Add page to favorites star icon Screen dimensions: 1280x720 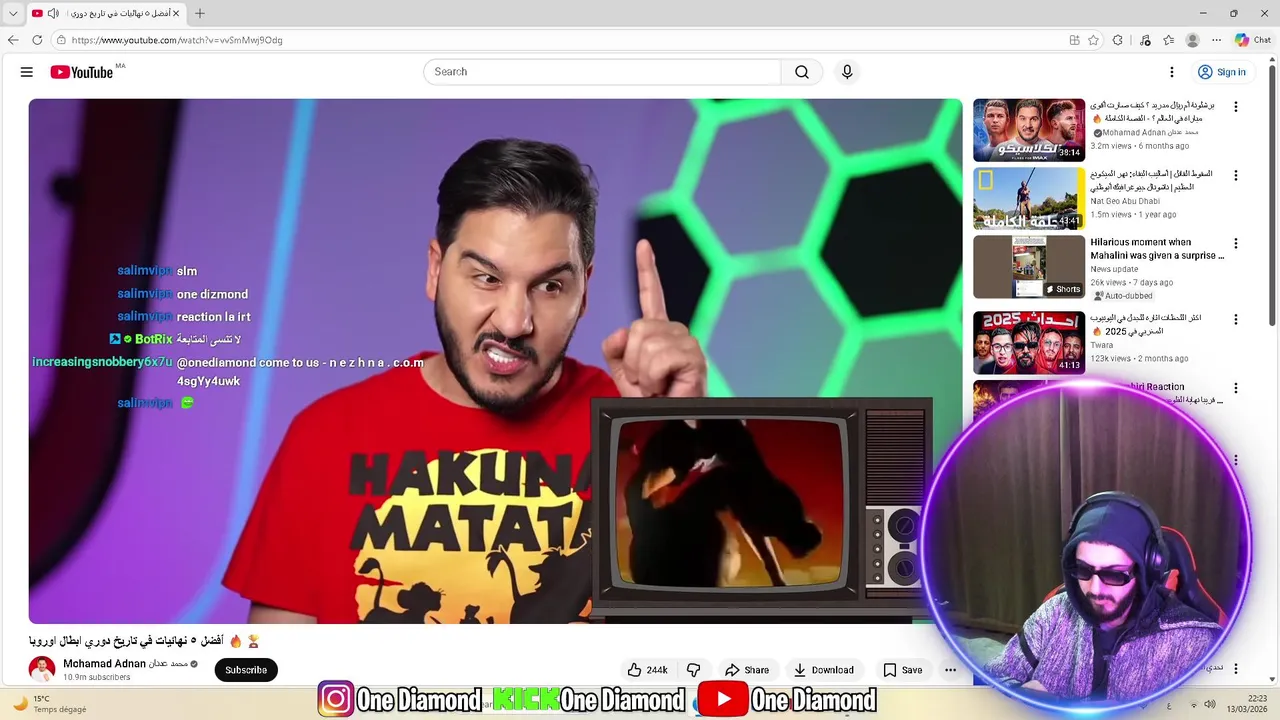point(1093,40)
